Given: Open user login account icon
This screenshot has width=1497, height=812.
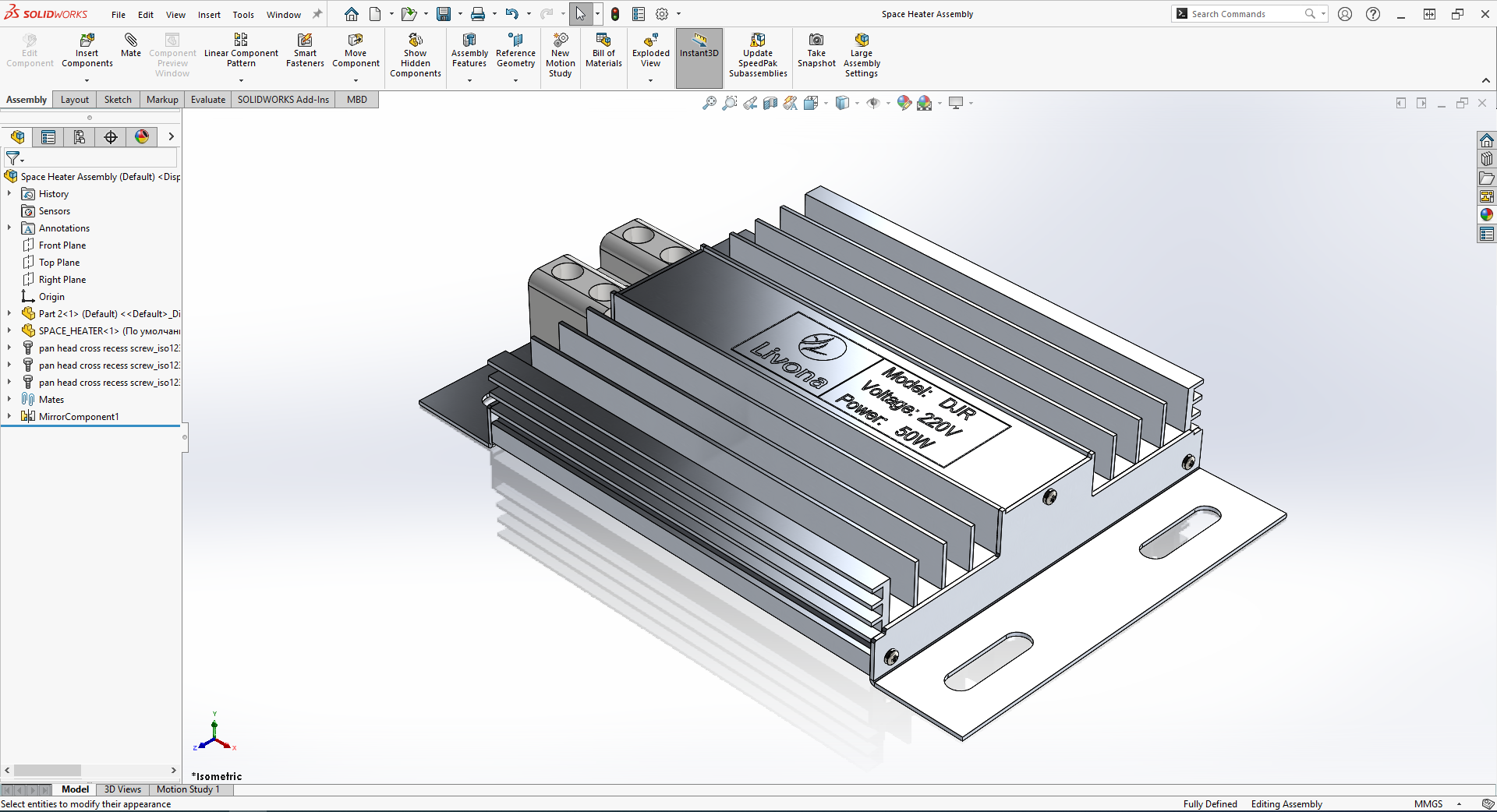Looking at the screenshot, I should pos(1345,14).
